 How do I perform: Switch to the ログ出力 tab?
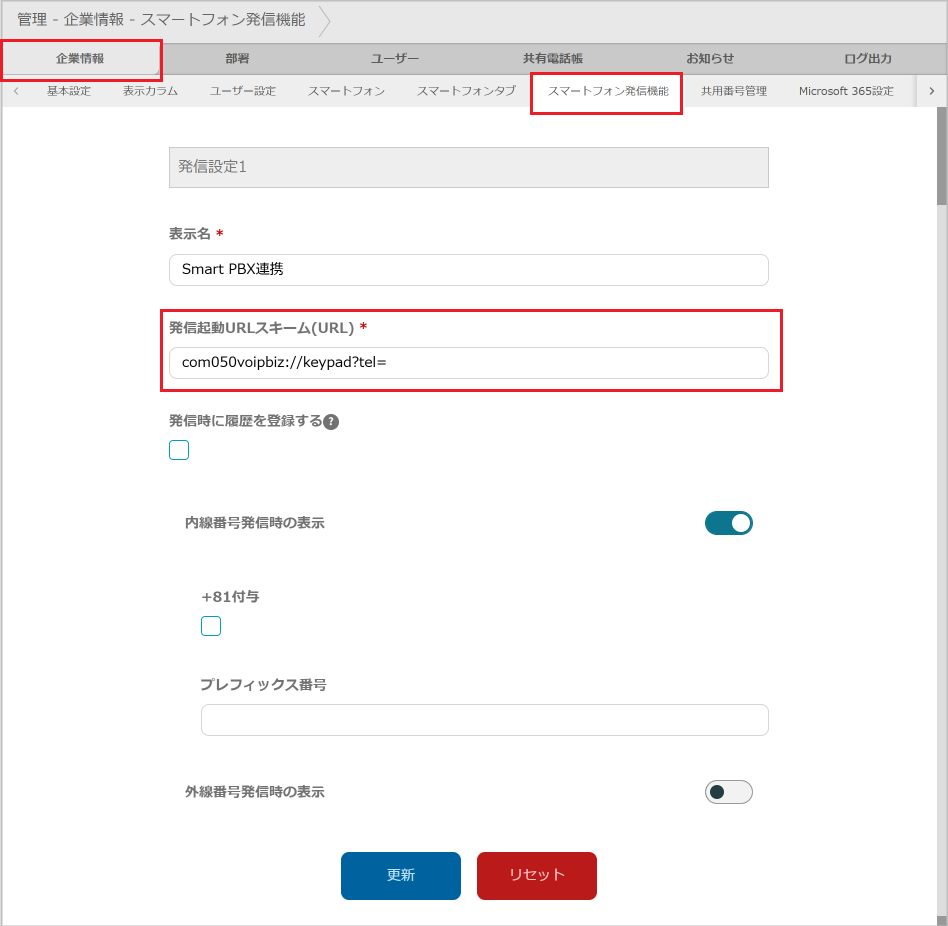pyautogui.click(x=869, y=59)
